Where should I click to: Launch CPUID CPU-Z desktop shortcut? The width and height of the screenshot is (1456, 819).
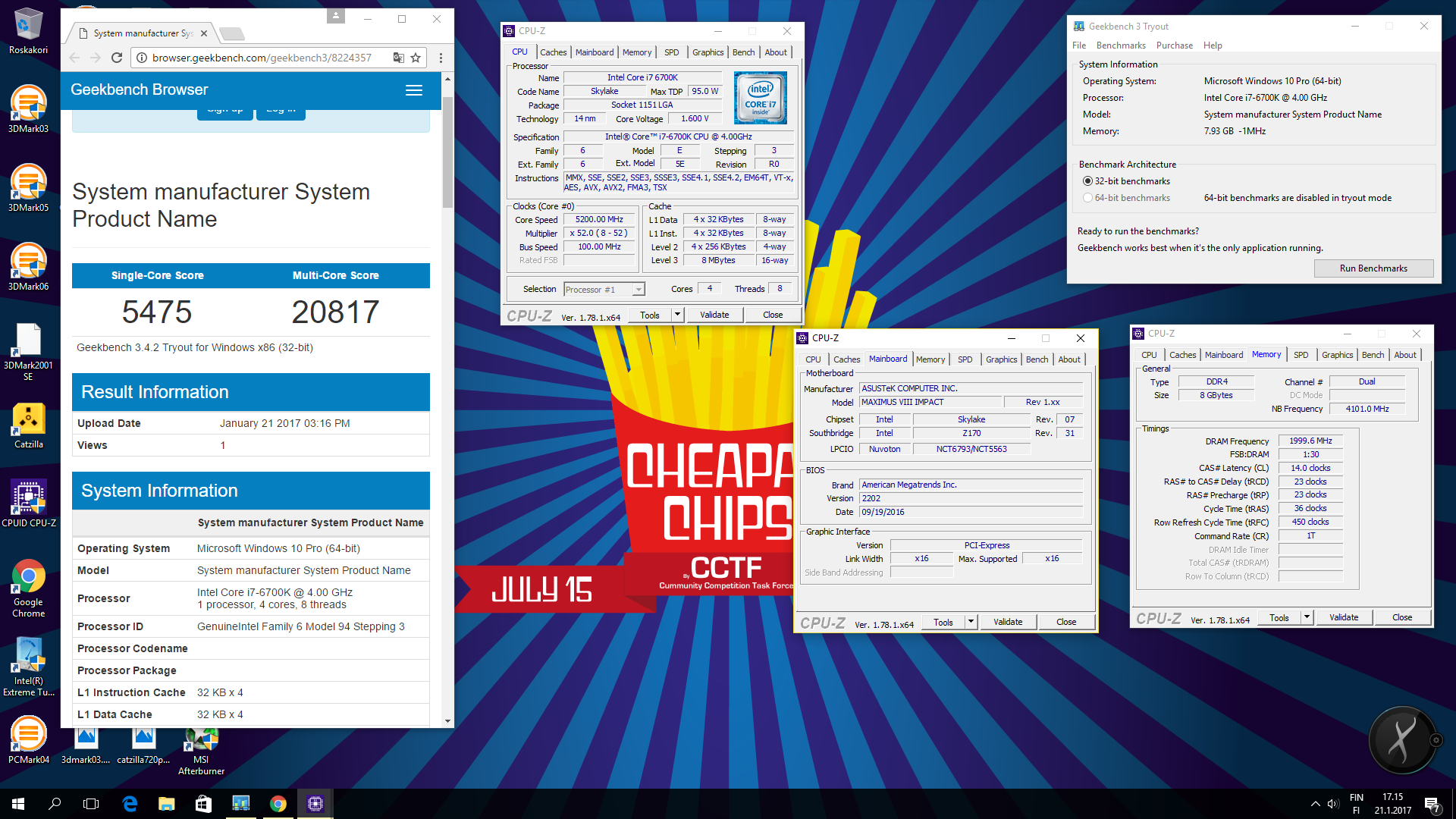coord(28,504)
